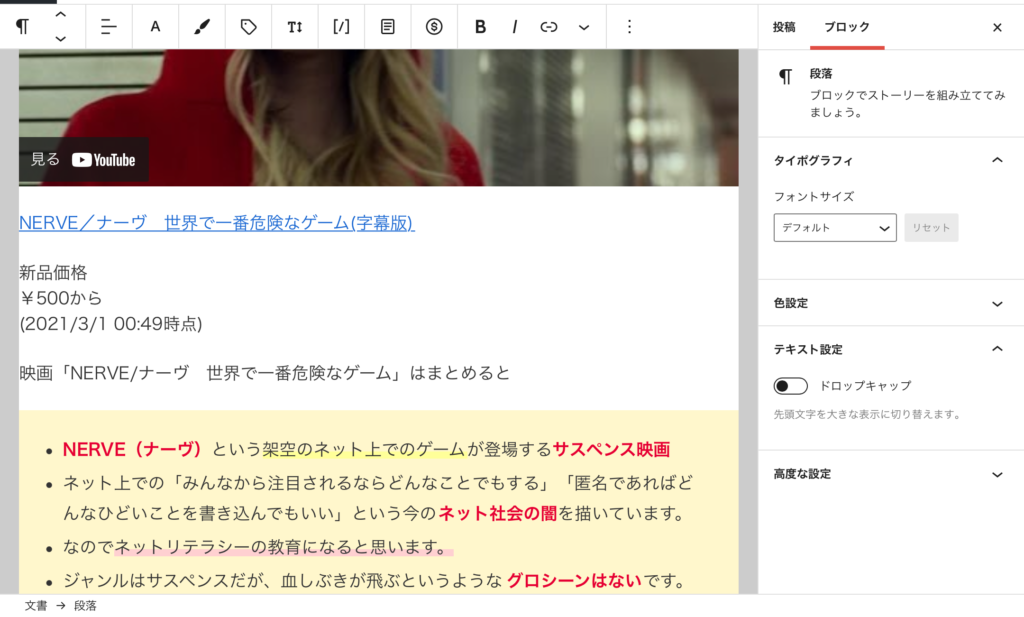The height and width of the screenshot is (617, 1024).
Task: Click the paragraph block type icon
Action: [x=22, y=27]
